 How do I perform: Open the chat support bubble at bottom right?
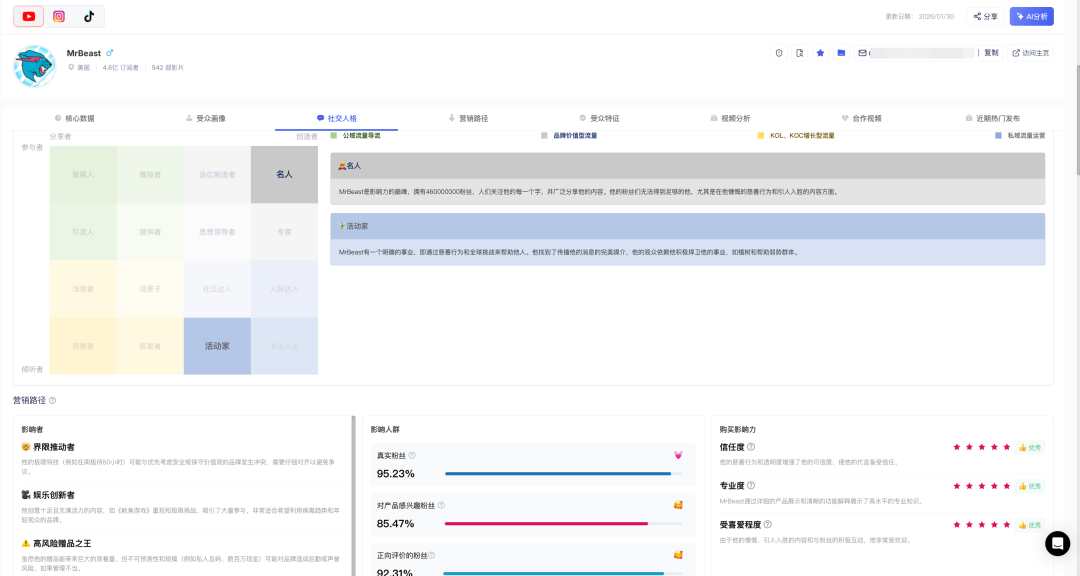(x=1058, y=543)
